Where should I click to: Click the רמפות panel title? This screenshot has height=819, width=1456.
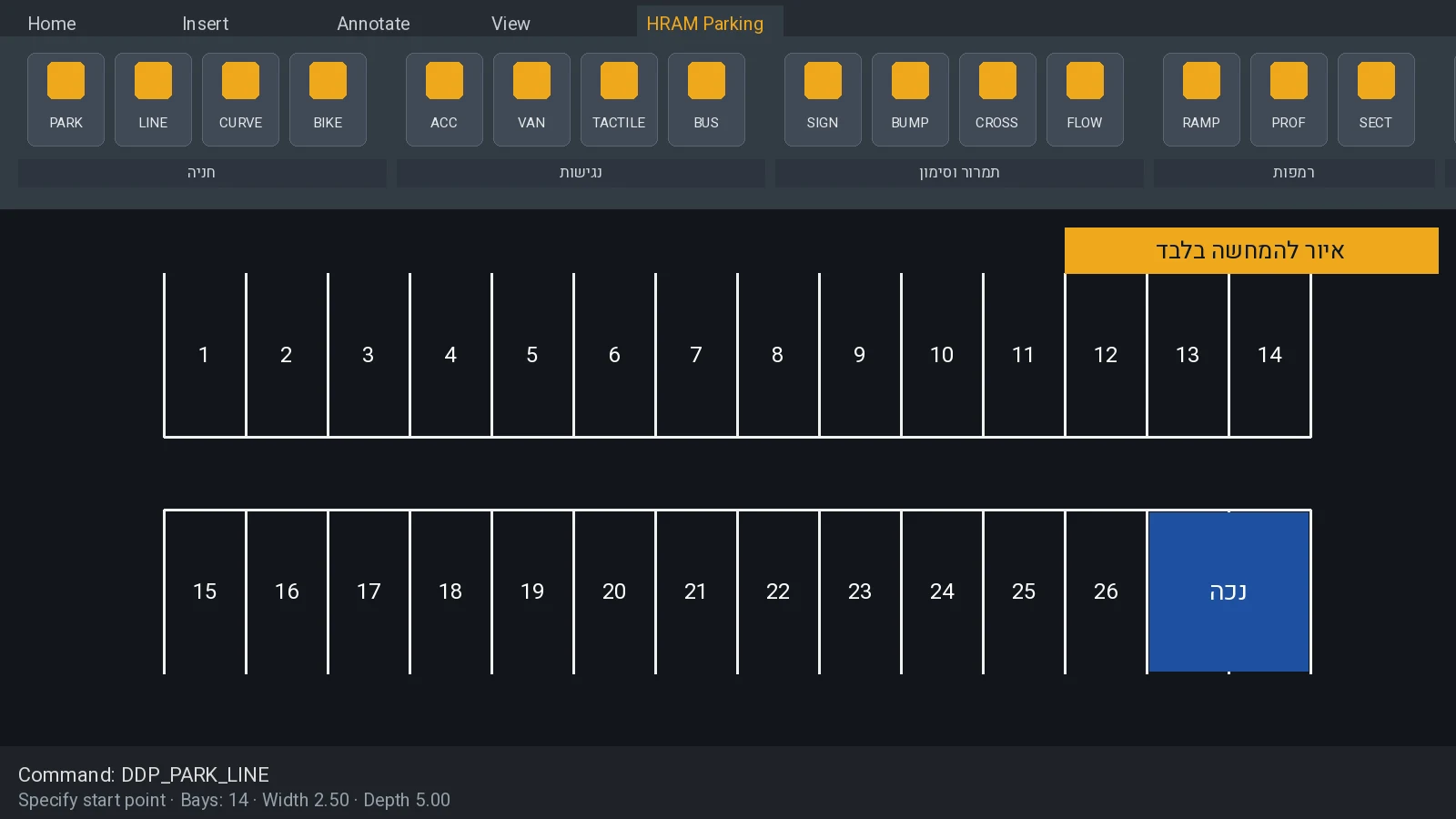click(1294, 173)
